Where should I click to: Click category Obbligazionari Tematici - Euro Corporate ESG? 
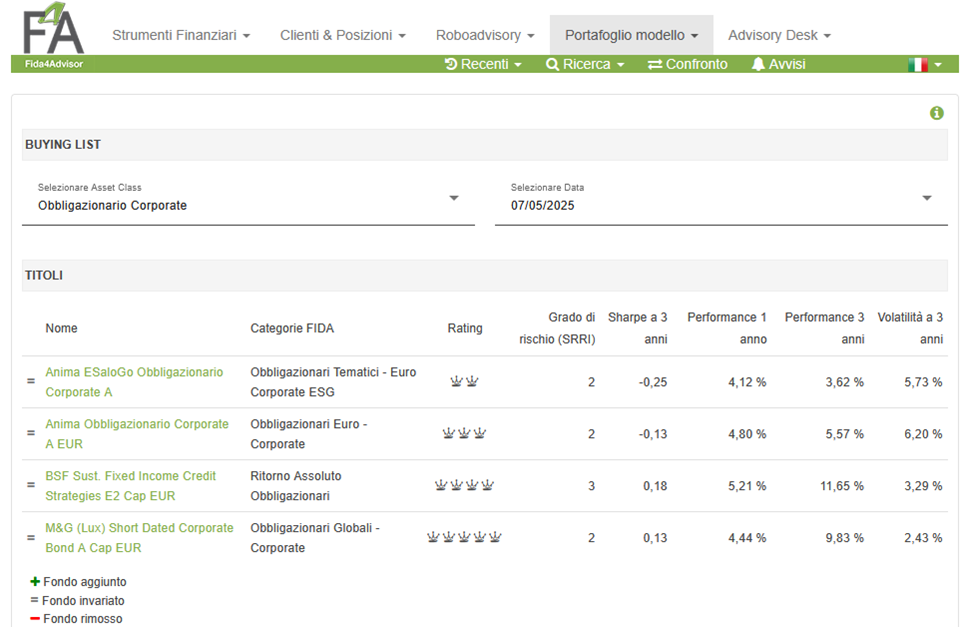point(333,382)
